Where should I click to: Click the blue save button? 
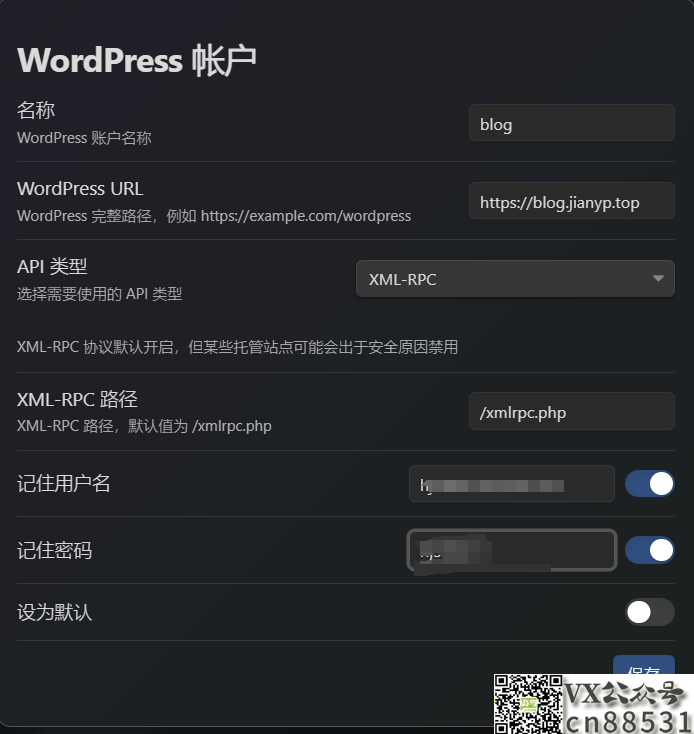click(x=643, y=665)
